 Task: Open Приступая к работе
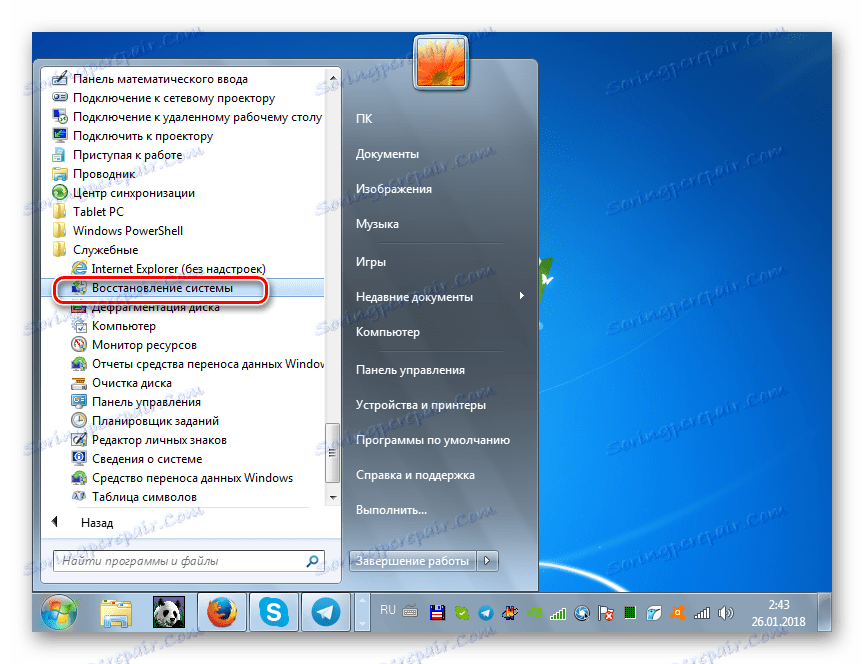click(117, 155)
